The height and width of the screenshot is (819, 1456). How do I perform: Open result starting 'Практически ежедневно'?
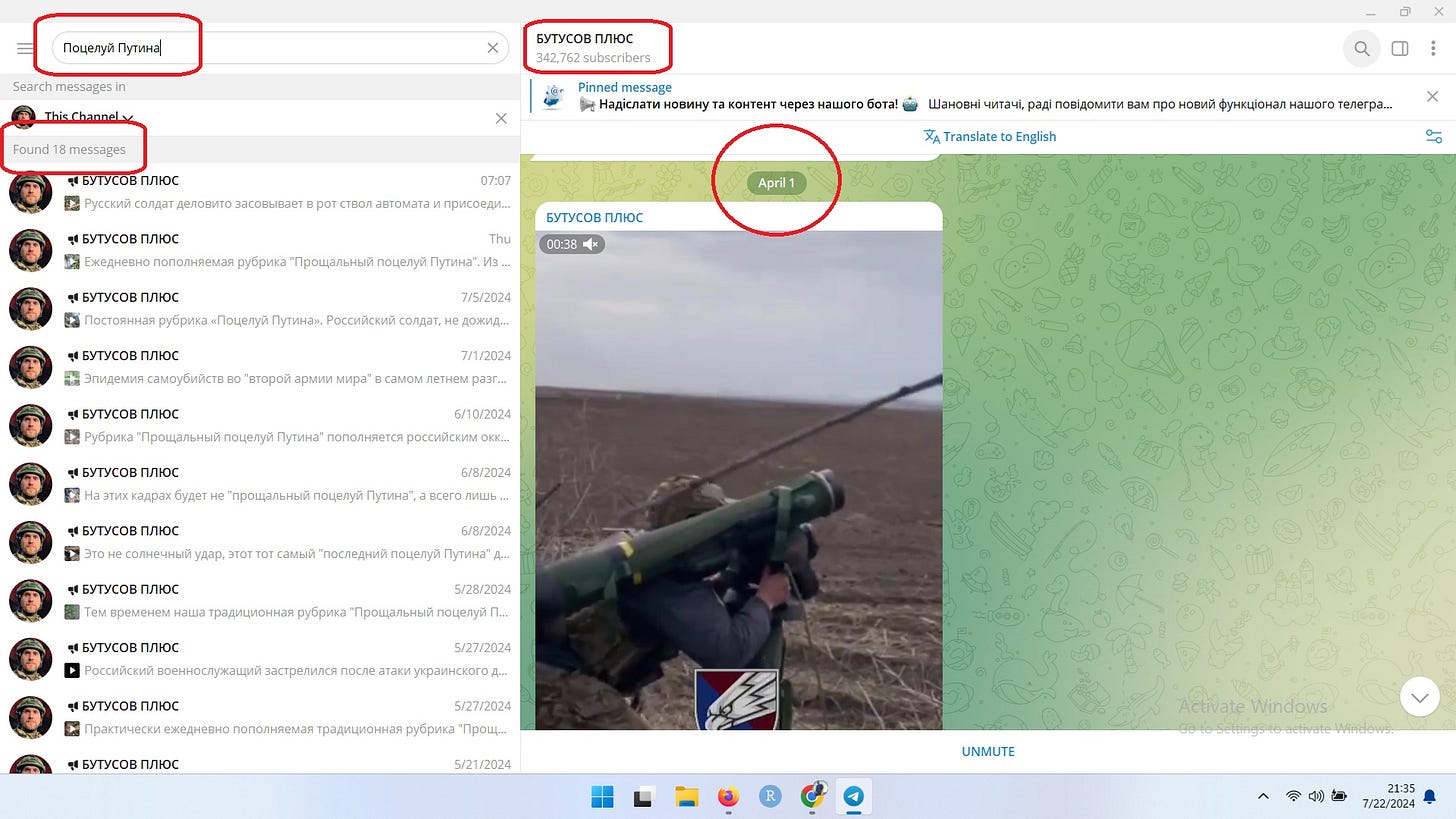click(260, 717)
